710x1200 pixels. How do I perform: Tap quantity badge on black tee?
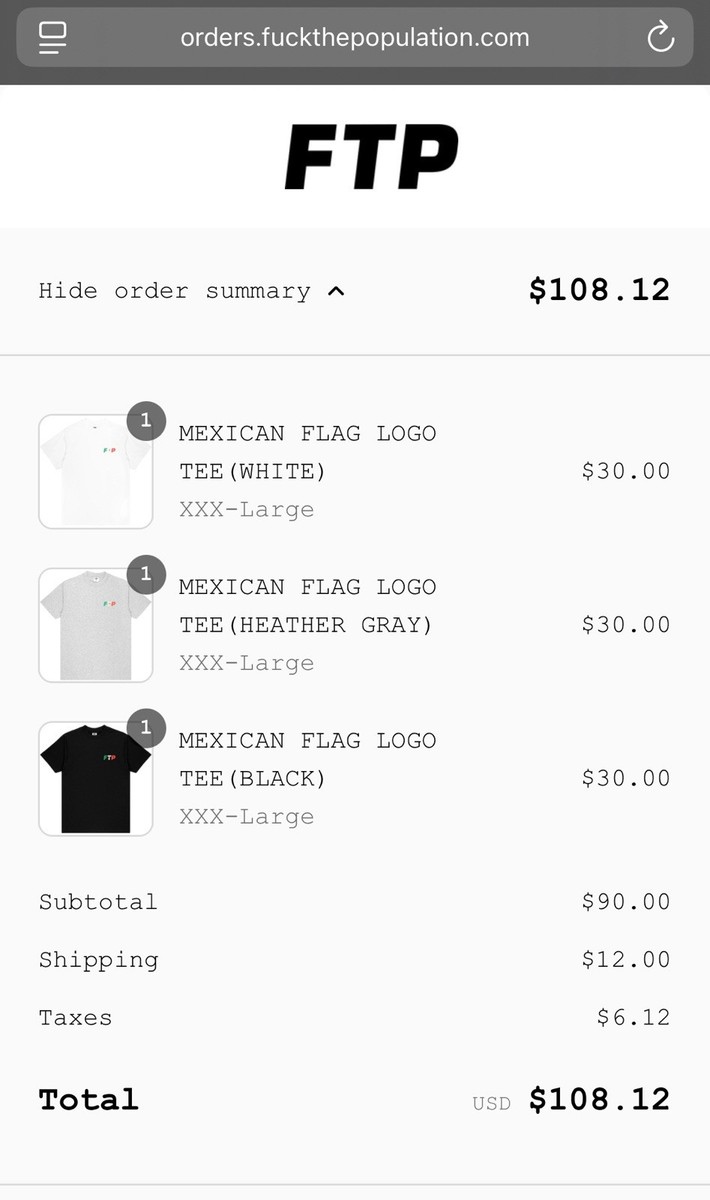[146, 727]
